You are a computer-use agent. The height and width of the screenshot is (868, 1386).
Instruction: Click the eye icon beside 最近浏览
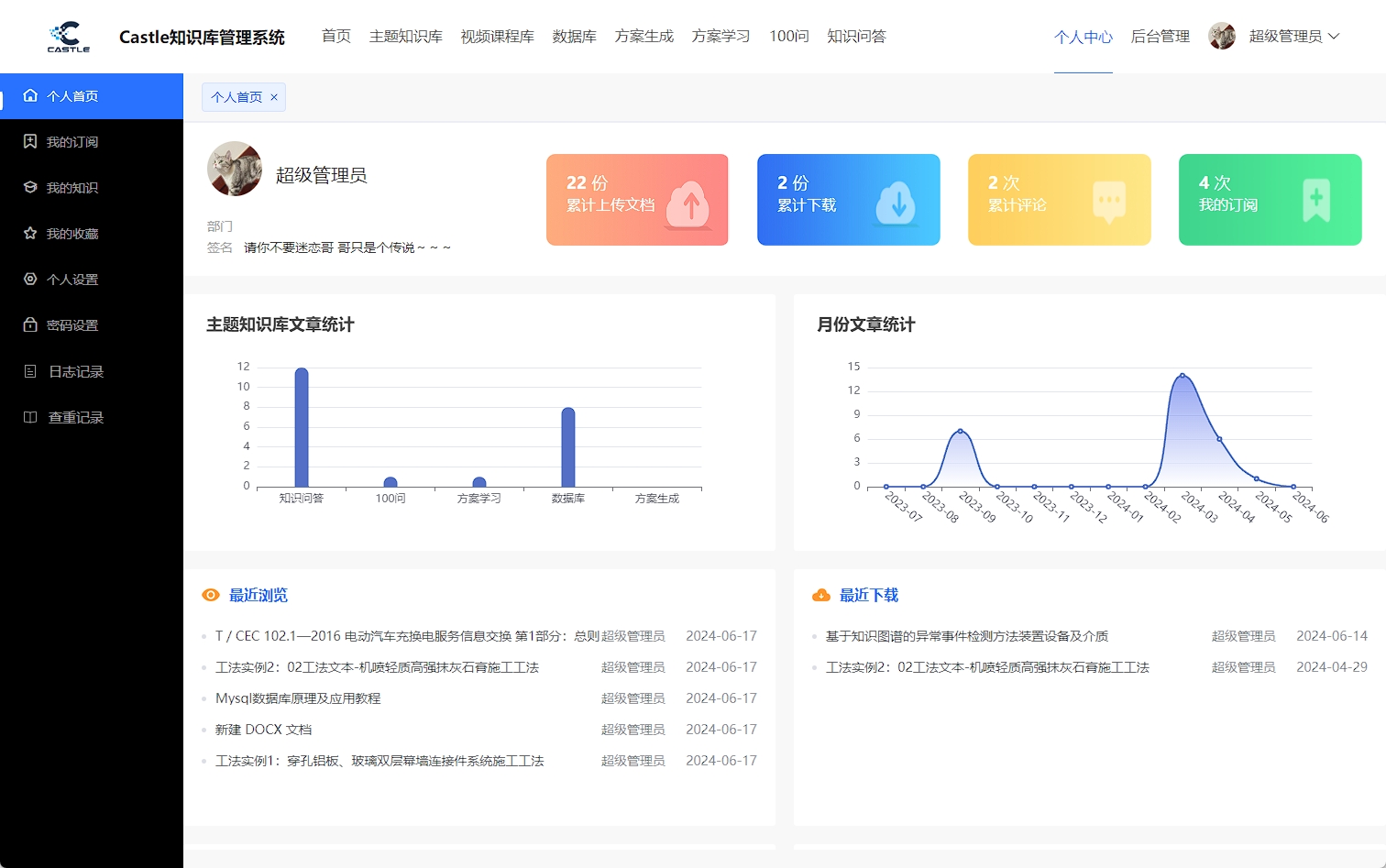pyautogui.click(x=211, y=595)
